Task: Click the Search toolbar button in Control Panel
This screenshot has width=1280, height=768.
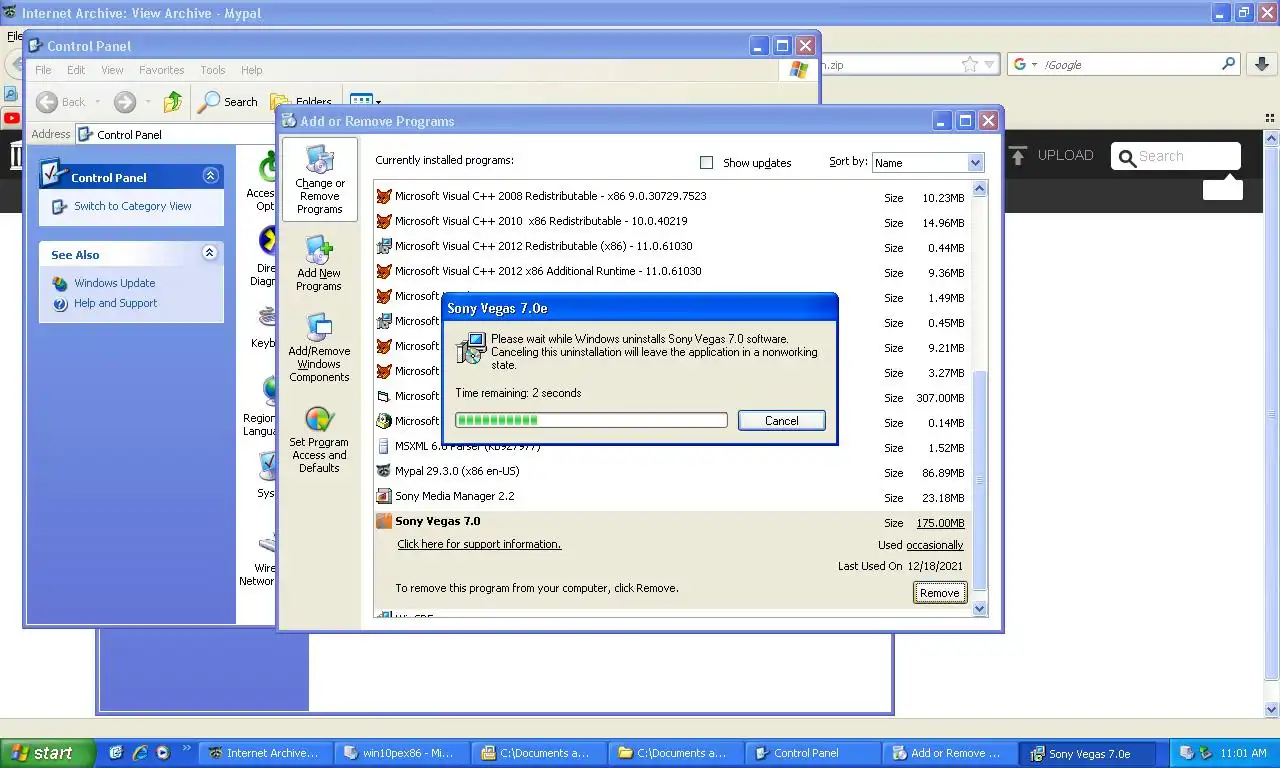Action: click(x=228, y=101)
